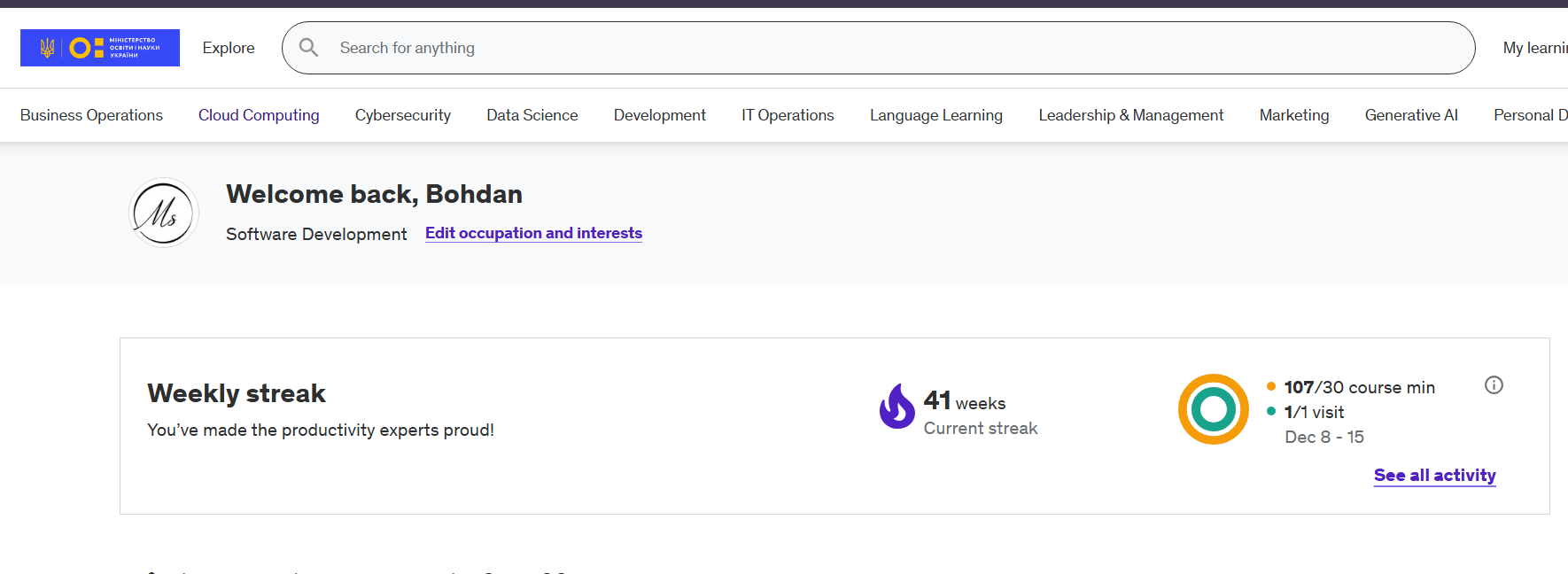Click Edit occupation and interests link

[x=533, y=233]
